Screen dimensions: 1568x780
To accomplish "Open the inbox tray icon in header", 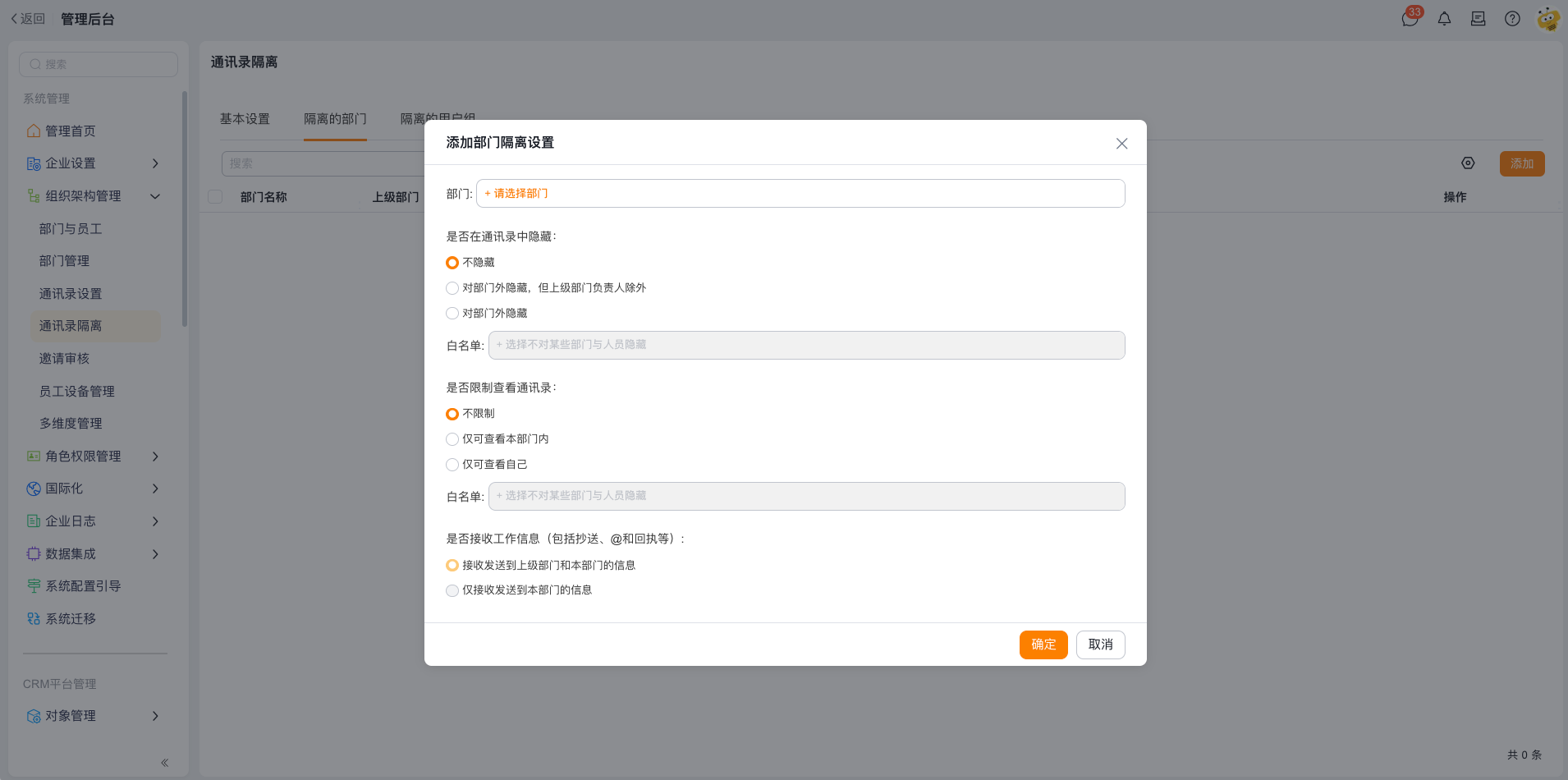I will point(1479,18).
